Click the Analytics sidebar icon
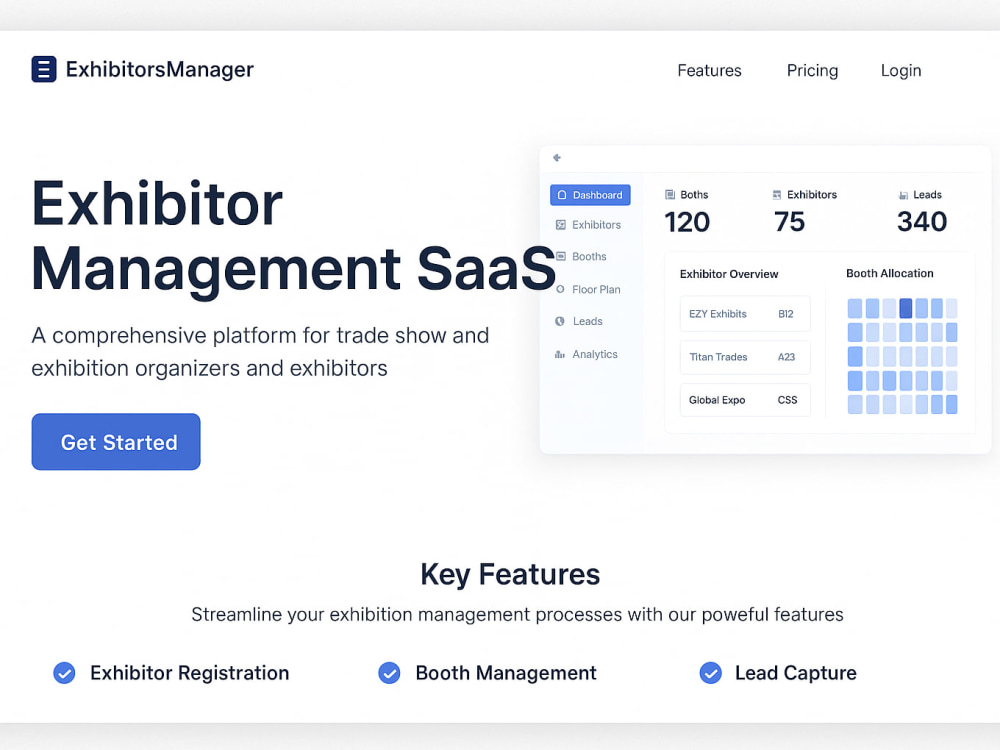 (559, 354)
